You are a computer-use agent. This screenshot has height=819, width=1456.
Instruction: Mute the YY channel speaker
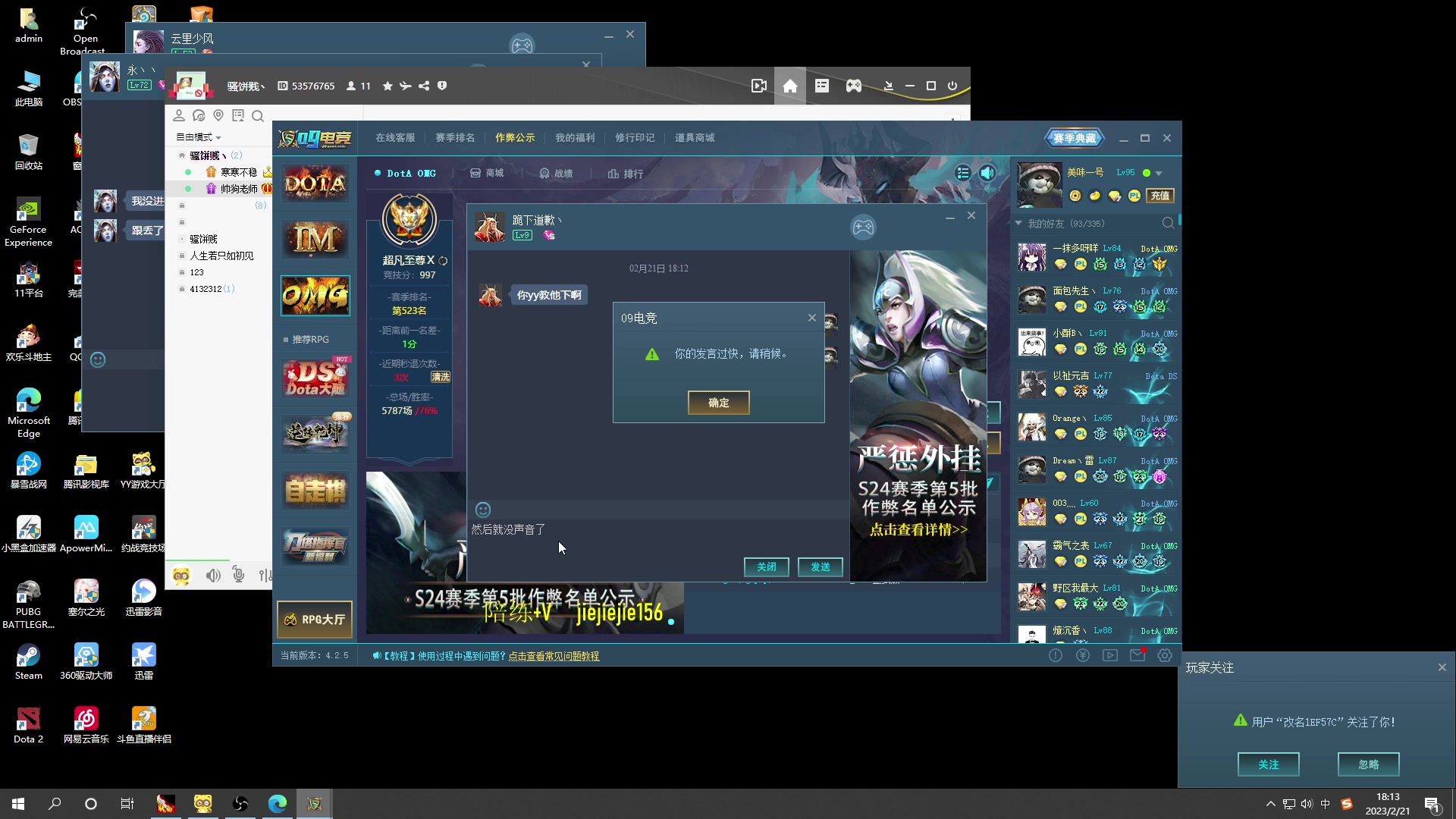[213, 575]
